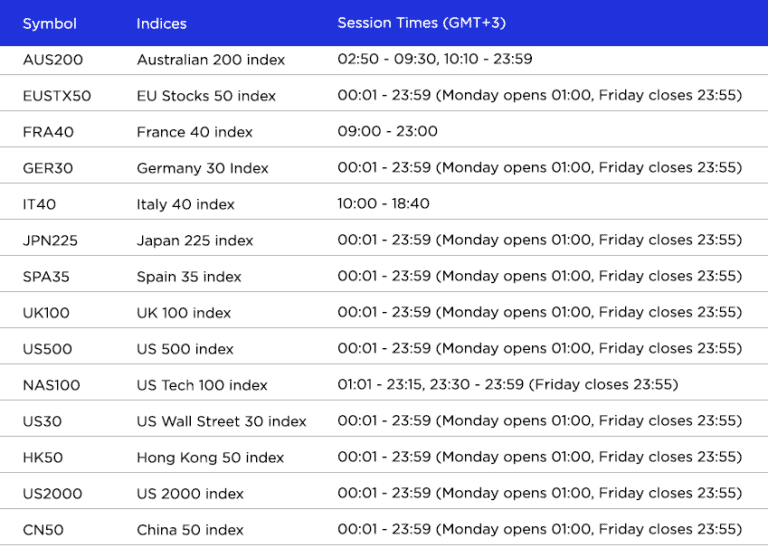
Task: Select the IT40 symbol cell
Action: point(39,204)
